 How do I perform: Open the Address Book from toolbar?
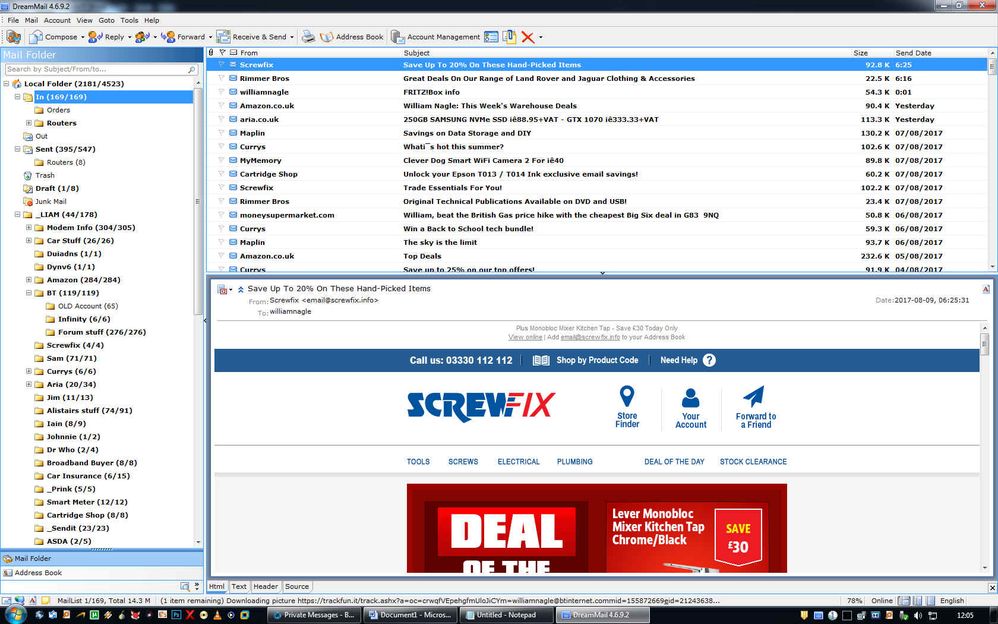(x=352, y=37)
